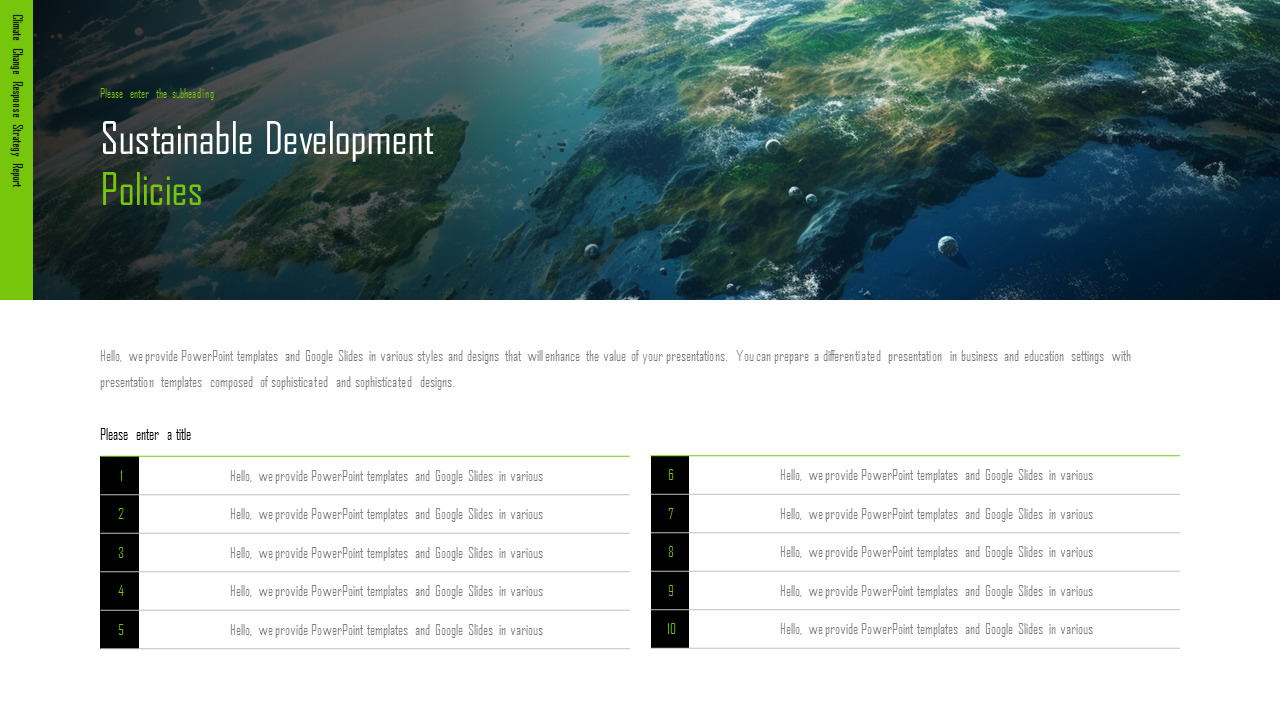The height and width of the screenshot is (720, 1280).
Task: Click the number 6 black cell
Action: tap(670, 475)
